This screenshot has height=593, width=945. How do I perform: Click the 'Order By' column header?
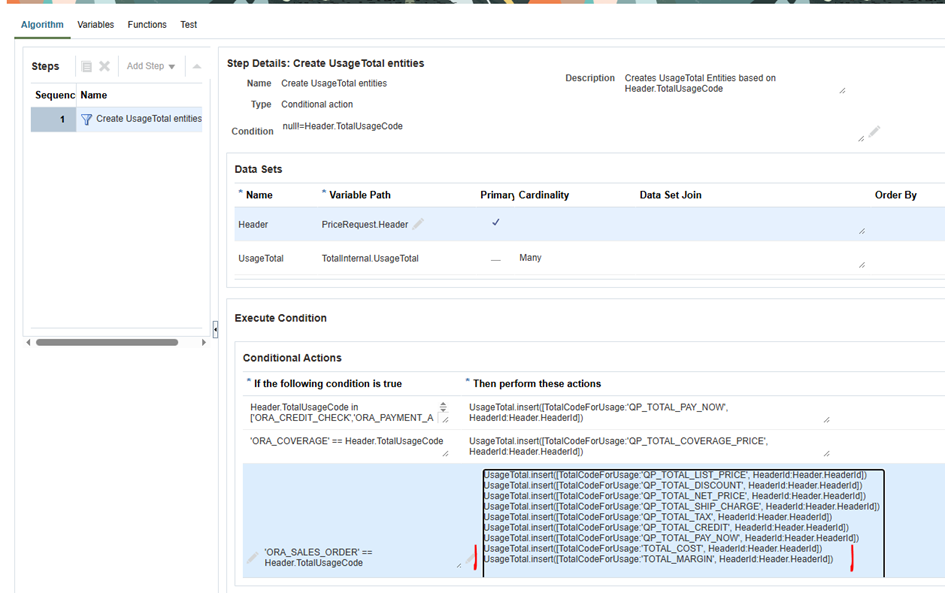(896, 195)
